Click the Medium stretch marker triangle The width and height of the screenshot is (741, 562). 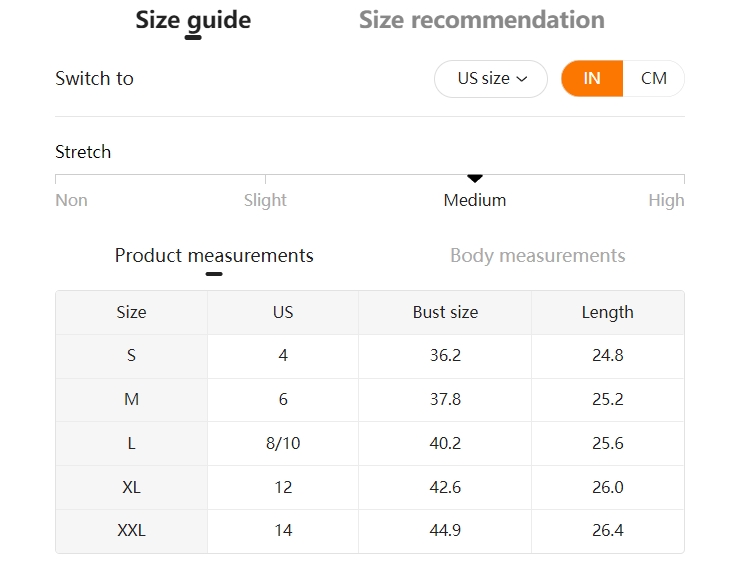tap(474, 178)
